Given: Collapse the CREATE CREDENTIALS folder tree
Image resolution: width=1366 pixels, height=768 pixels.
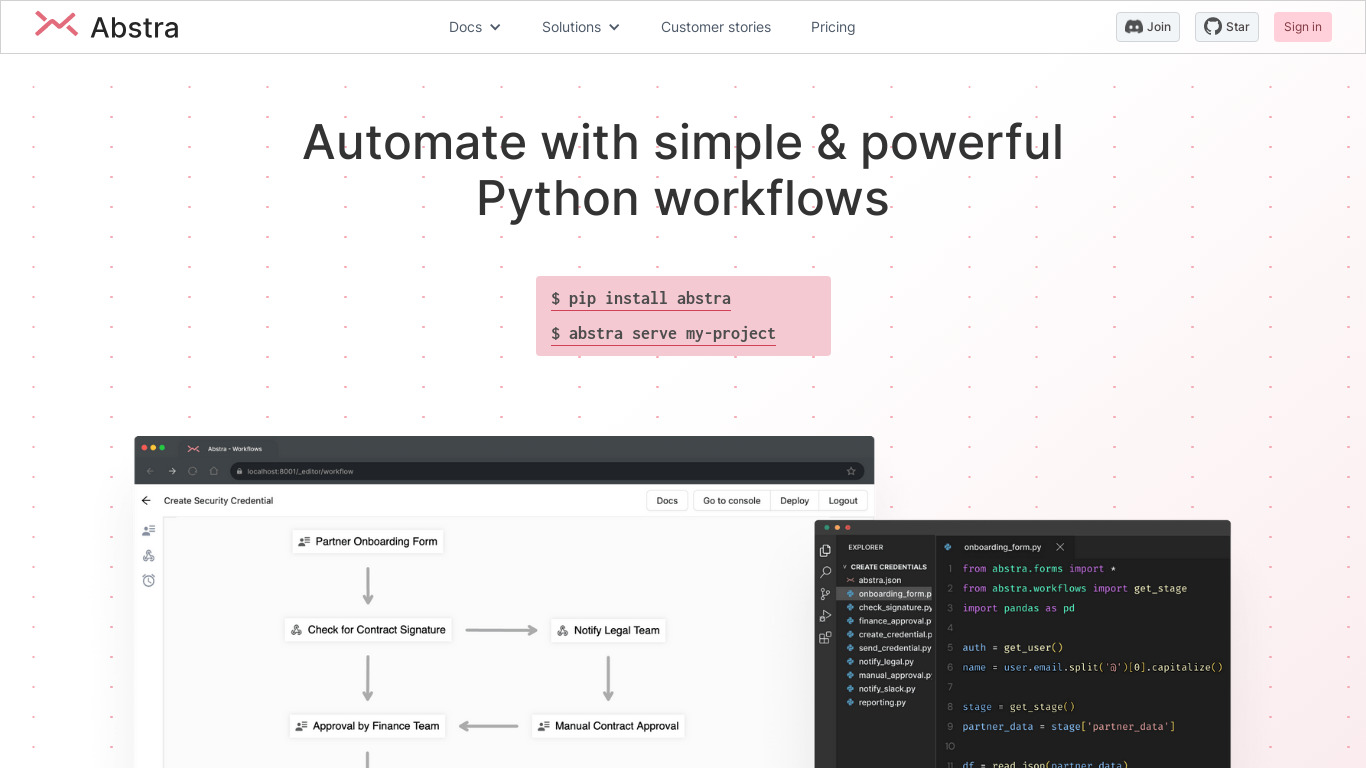Looking at the screenshot, I should tap(845, 567).
